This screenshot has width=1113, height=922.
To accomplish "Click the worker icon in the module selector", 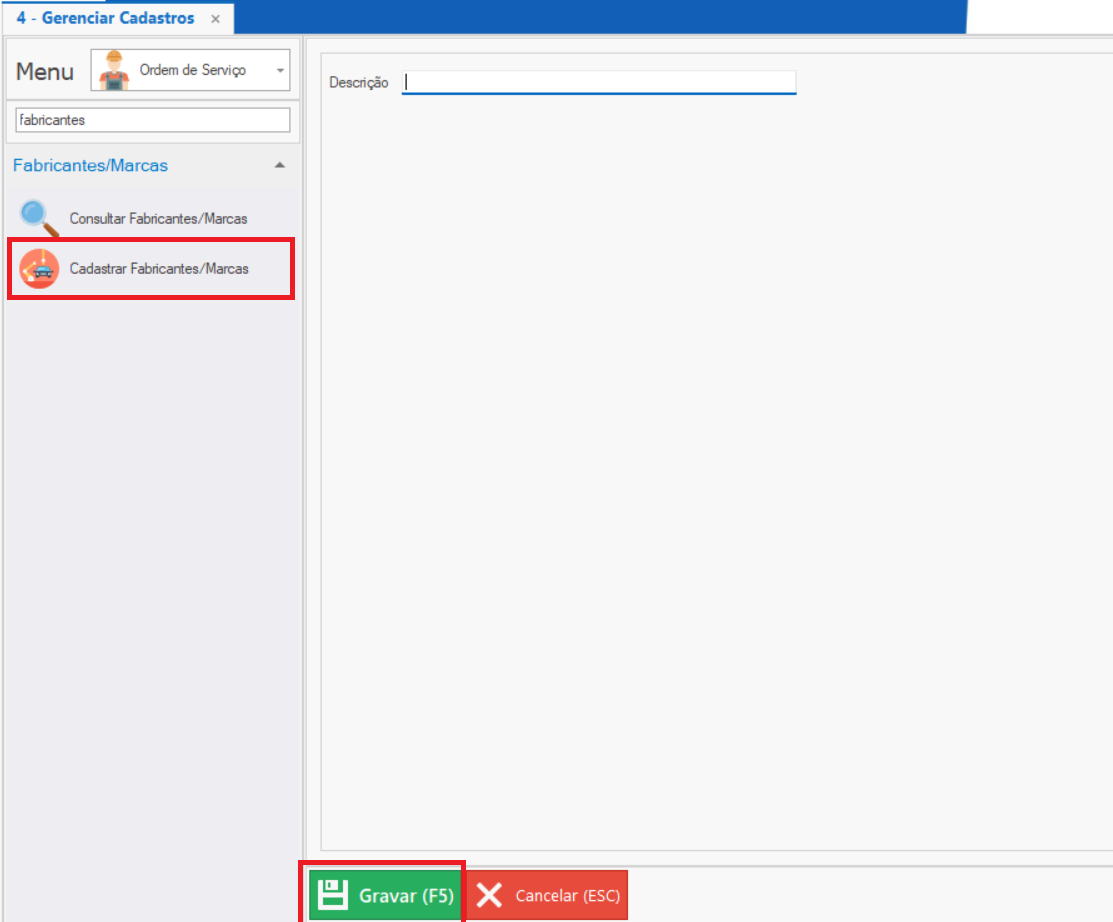I will pyautogui.click(x=114, y=71).
